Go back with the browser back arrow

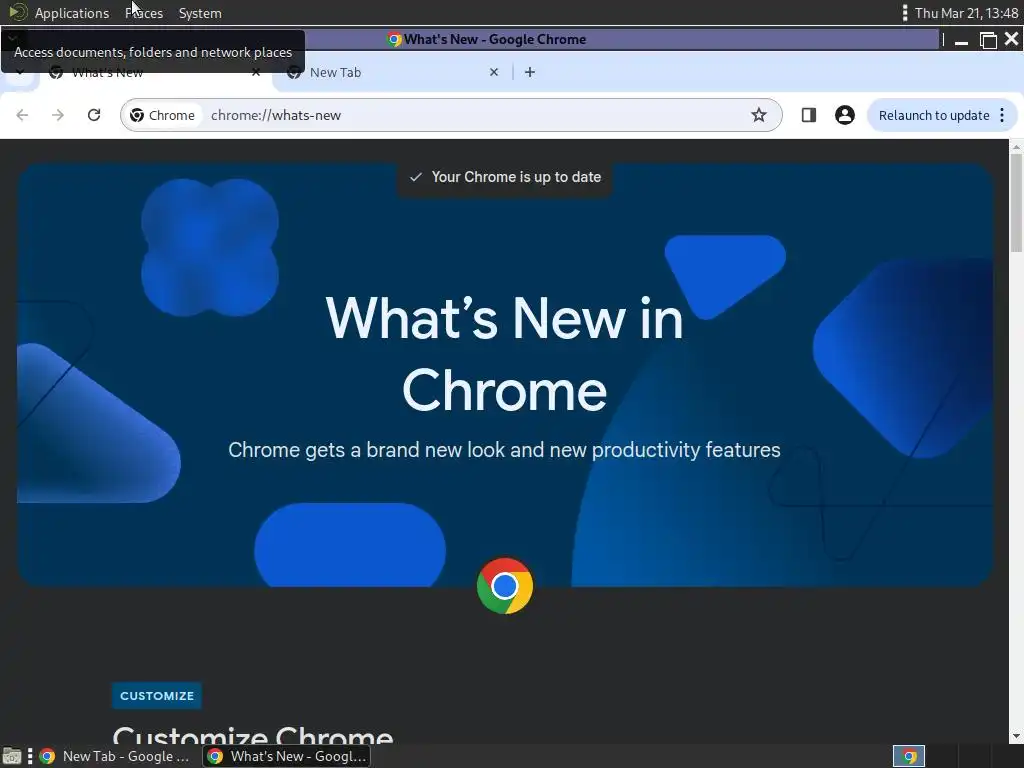click(22, 115)
